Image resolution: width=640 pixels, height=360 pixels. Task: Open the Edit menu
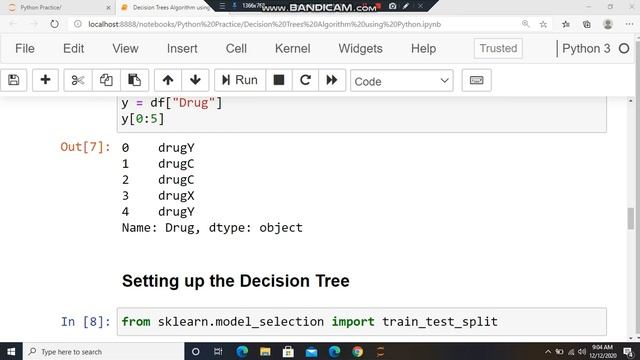(73, 49)
